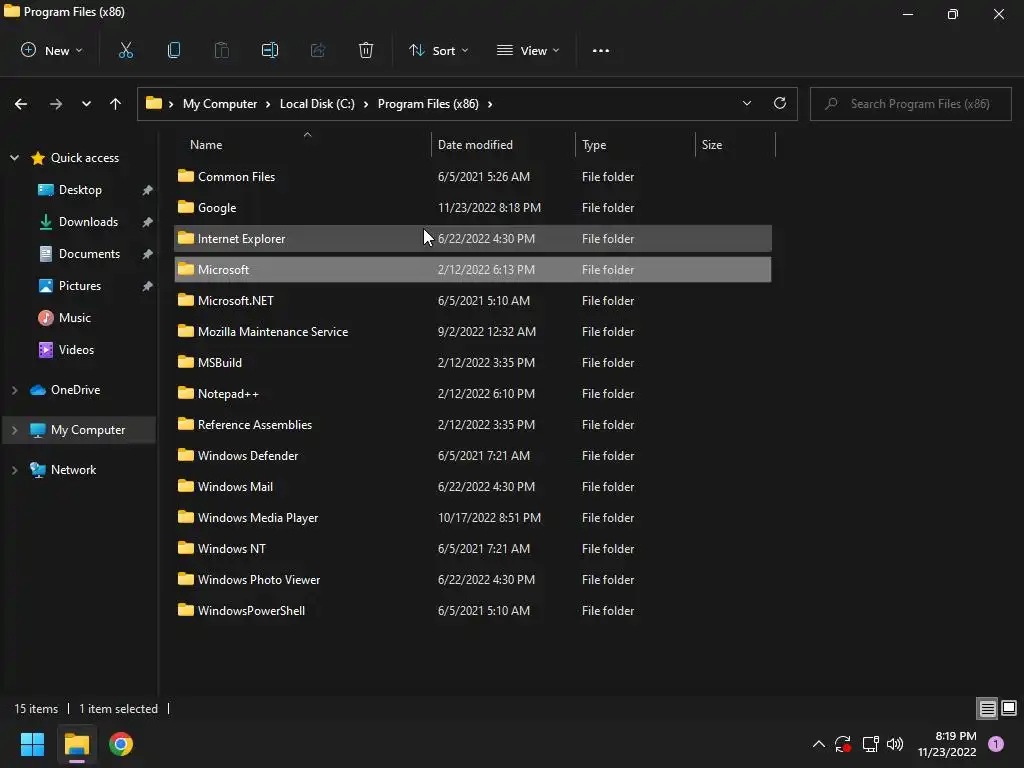Screen dimensions: 1024x768
Task: Click the File Explorer taskbar icon
Action: tap(77, 744)
